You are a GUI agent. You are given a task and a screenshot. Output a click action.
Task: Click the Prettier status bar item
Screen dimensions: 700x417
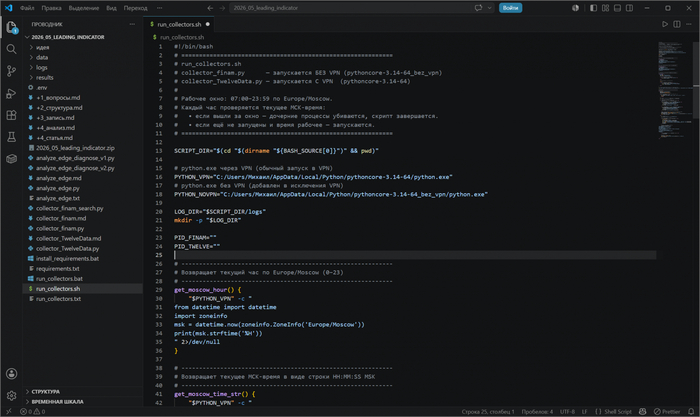(667, 412)
